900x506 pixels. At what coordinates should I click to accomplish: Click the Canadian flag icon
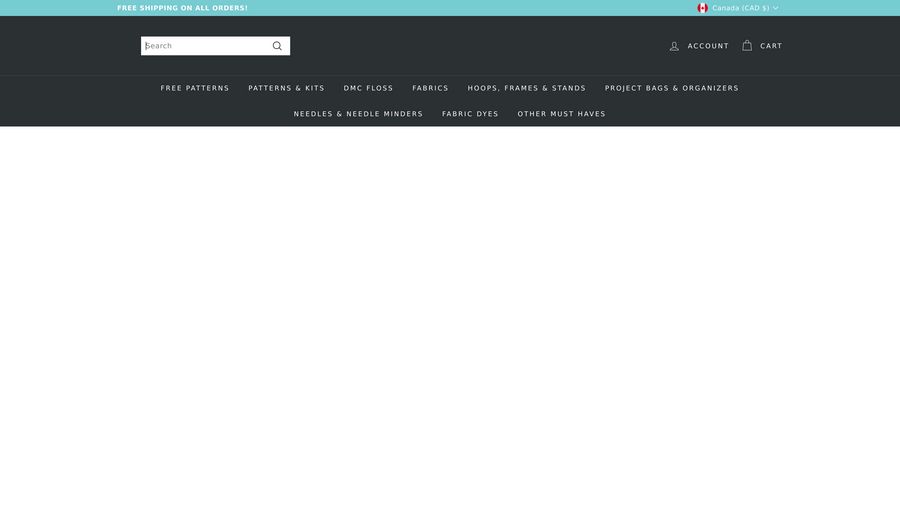point(703,8)
